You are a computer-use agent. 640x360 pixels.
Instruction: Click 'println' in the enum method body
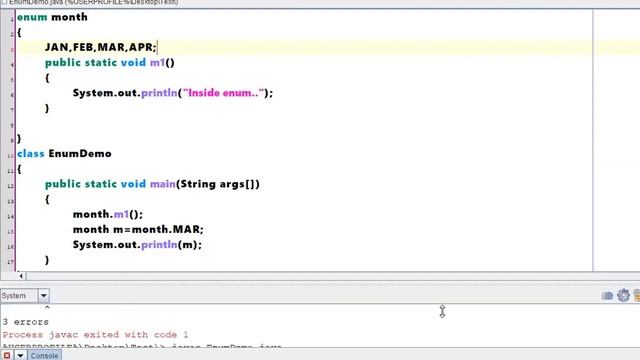tap(159, 93)
